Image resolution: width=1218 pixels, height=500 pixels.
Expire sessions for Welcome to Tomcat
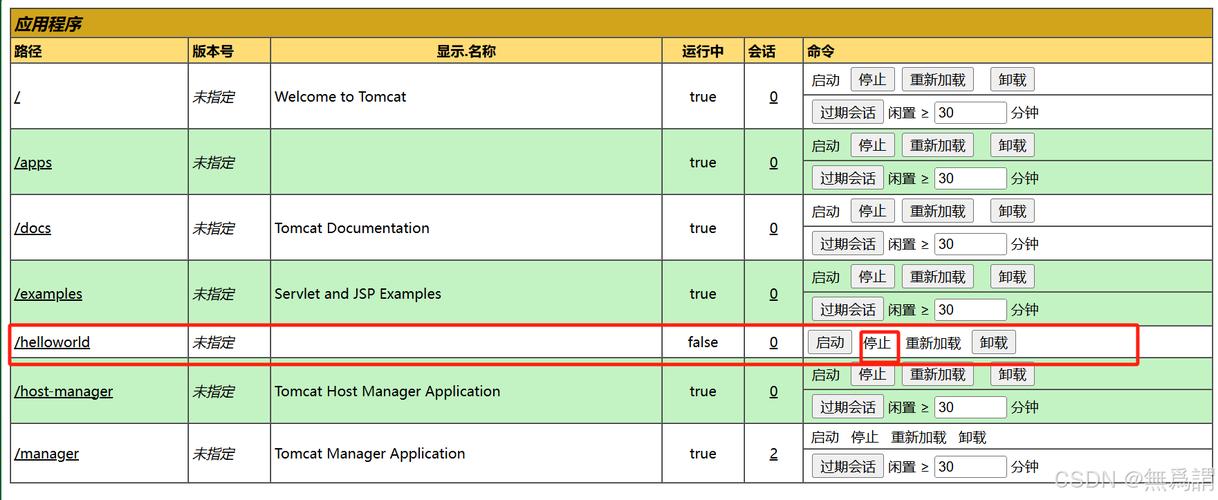point(848,113)
